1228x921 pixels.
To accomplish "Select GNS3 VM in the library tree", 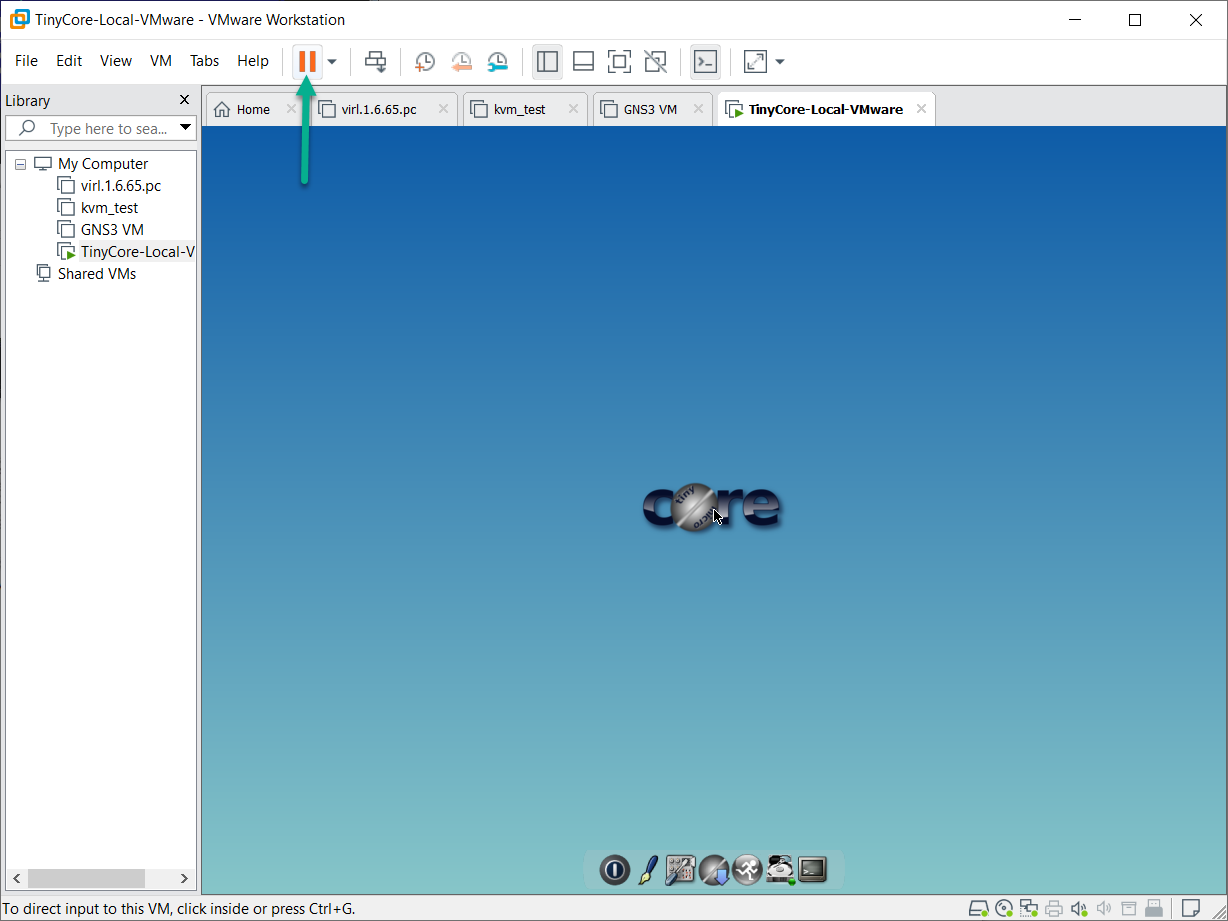I will 112,230.
